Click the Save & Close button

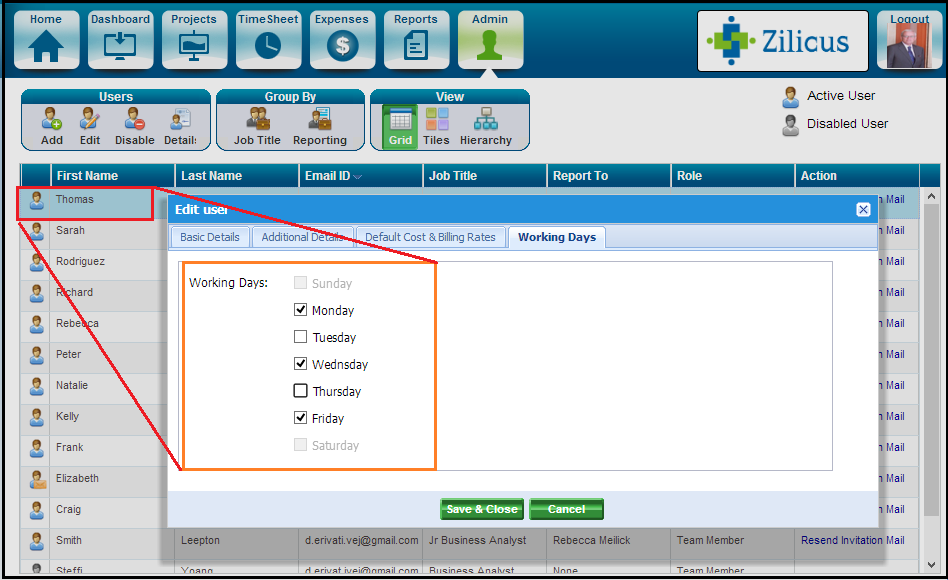click(482, 509)
